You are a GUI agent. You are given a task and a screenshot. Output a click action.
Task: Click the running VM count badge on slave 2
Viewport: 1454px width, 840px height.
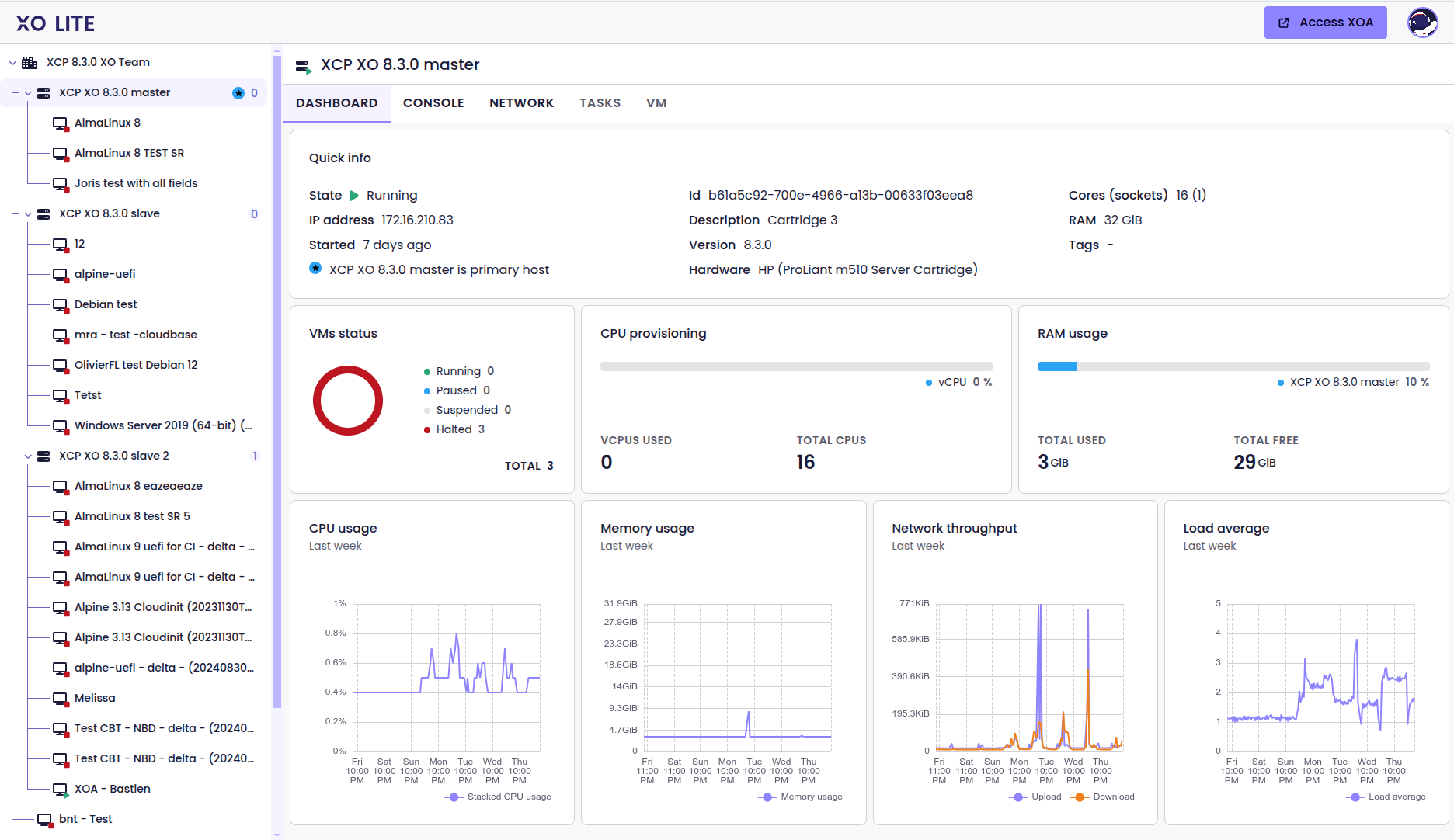(x=255, y=456)
